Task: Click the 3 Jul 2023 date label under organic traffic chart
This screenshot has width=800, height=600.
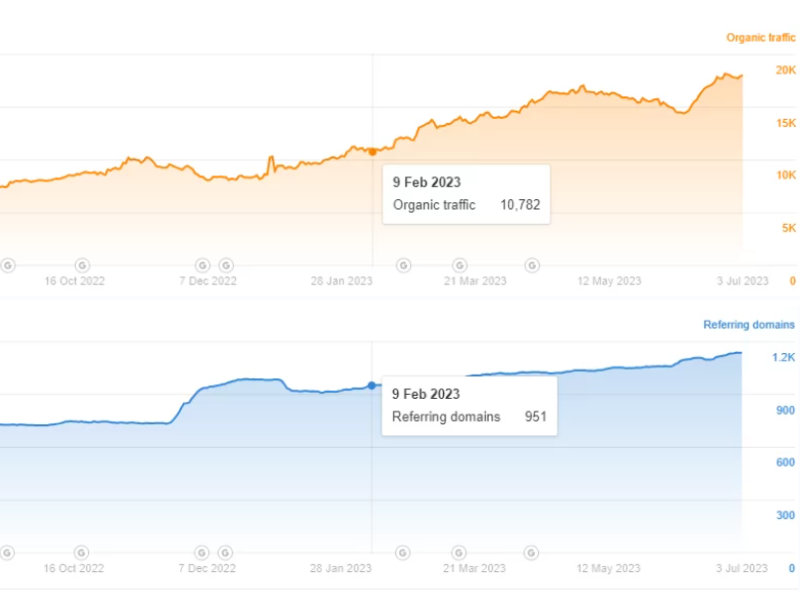Action: click(x=740, y=281)
